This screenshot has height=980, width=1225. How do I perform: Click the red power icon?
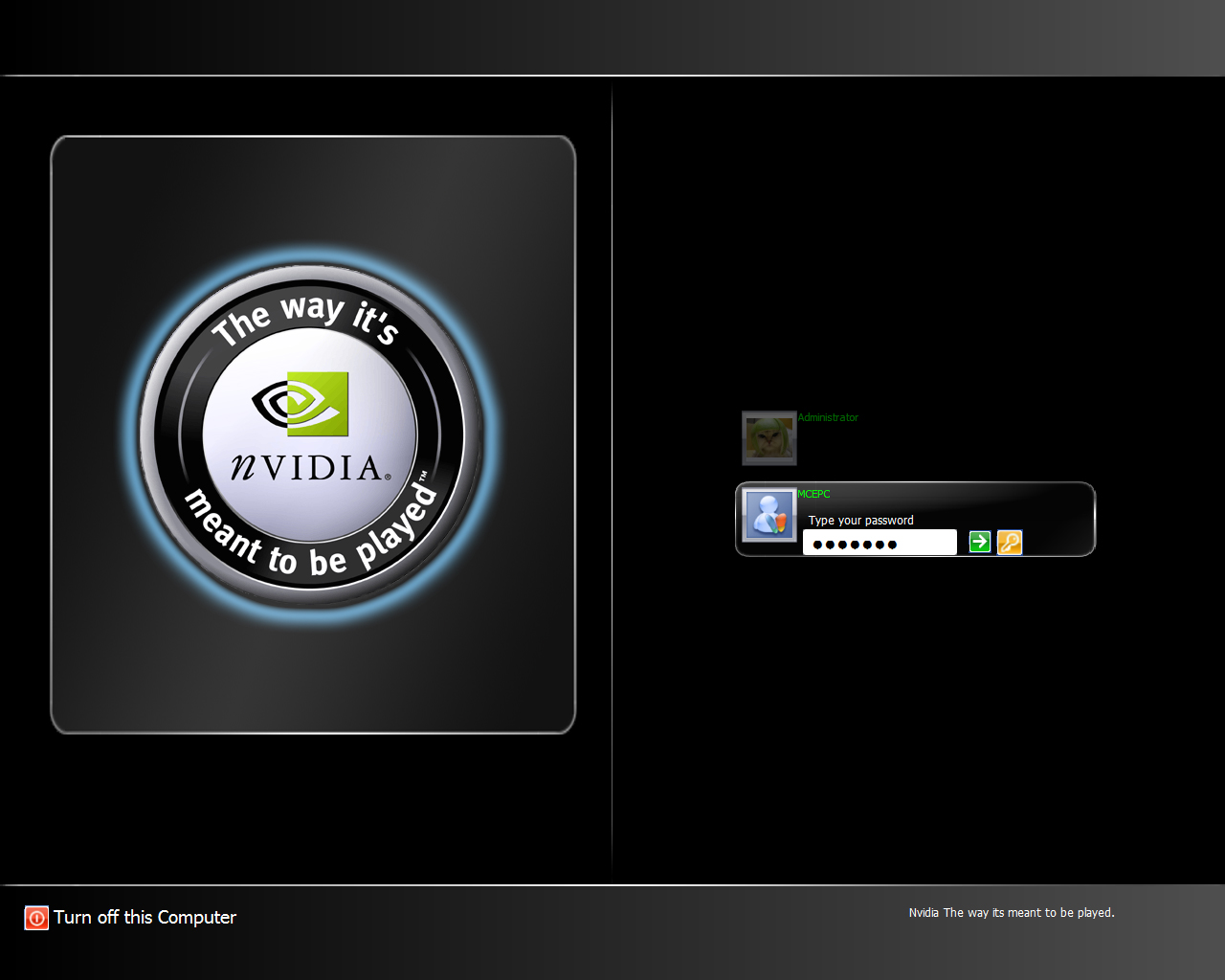(36, 918)
